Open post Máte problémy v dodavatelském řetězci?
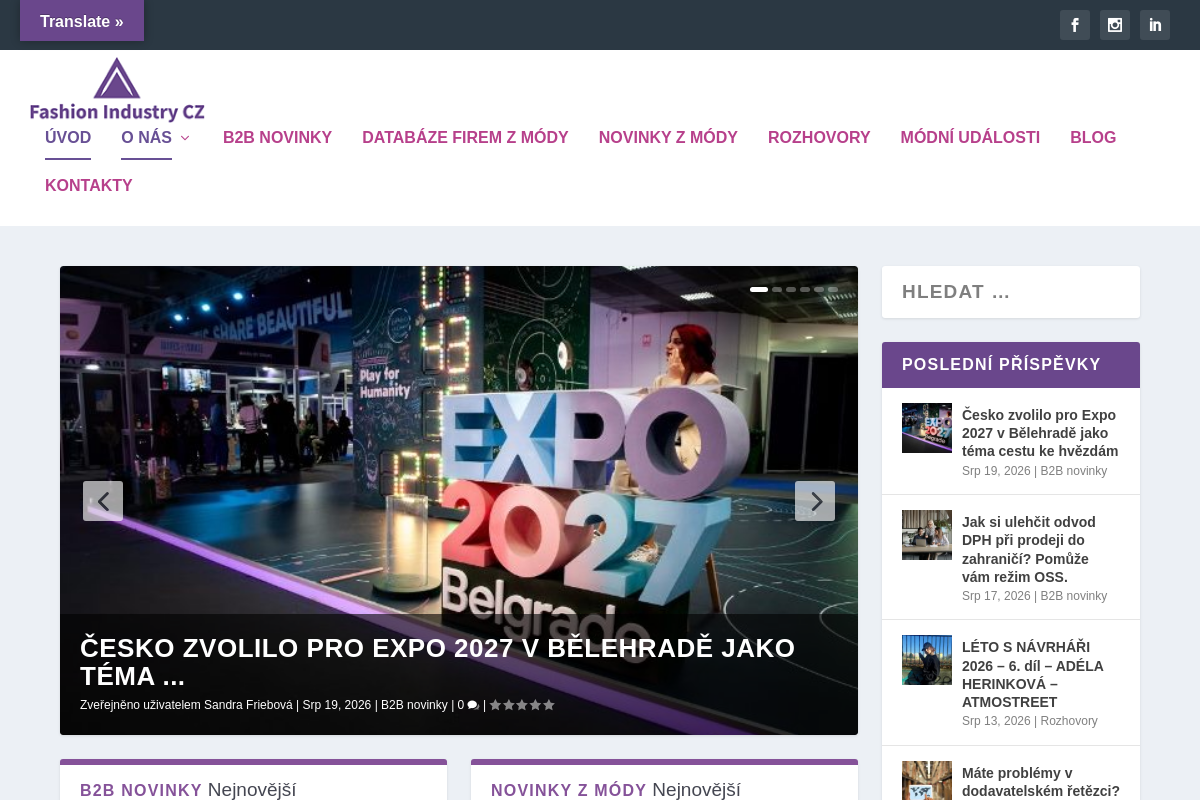The height and width of the screenshot is (800, 1200). 1041,782
